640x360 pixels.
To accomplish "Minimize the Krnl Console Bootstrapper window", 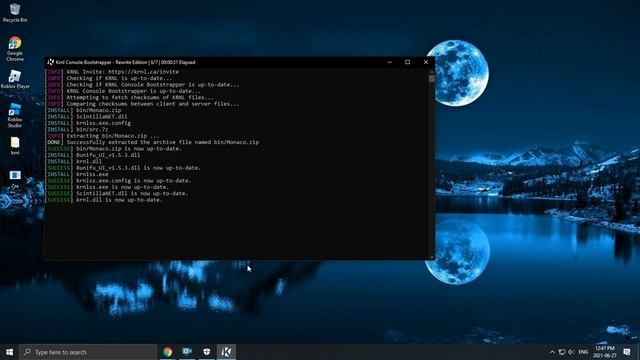I will pyautogui.click(x=389, y=62).
